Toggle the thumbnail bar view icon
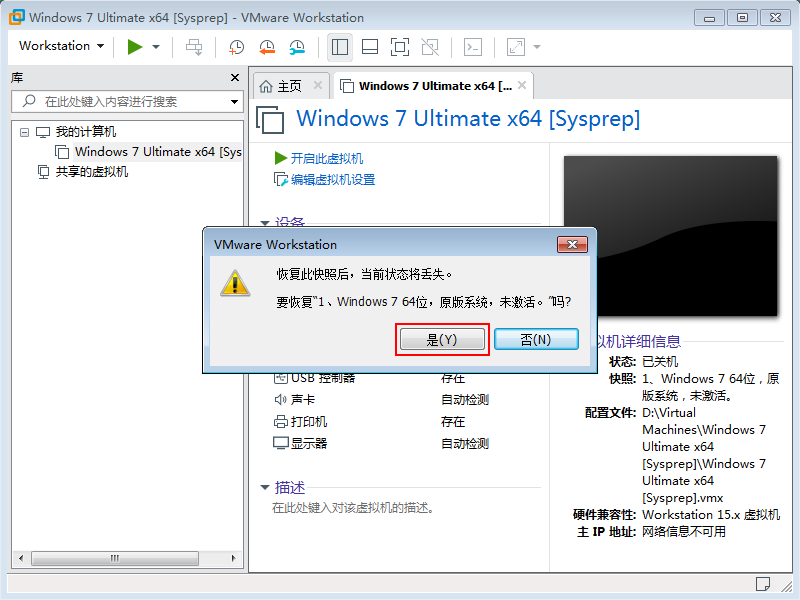This screenshot has width=800, height=600. click(x=369, y=47)
